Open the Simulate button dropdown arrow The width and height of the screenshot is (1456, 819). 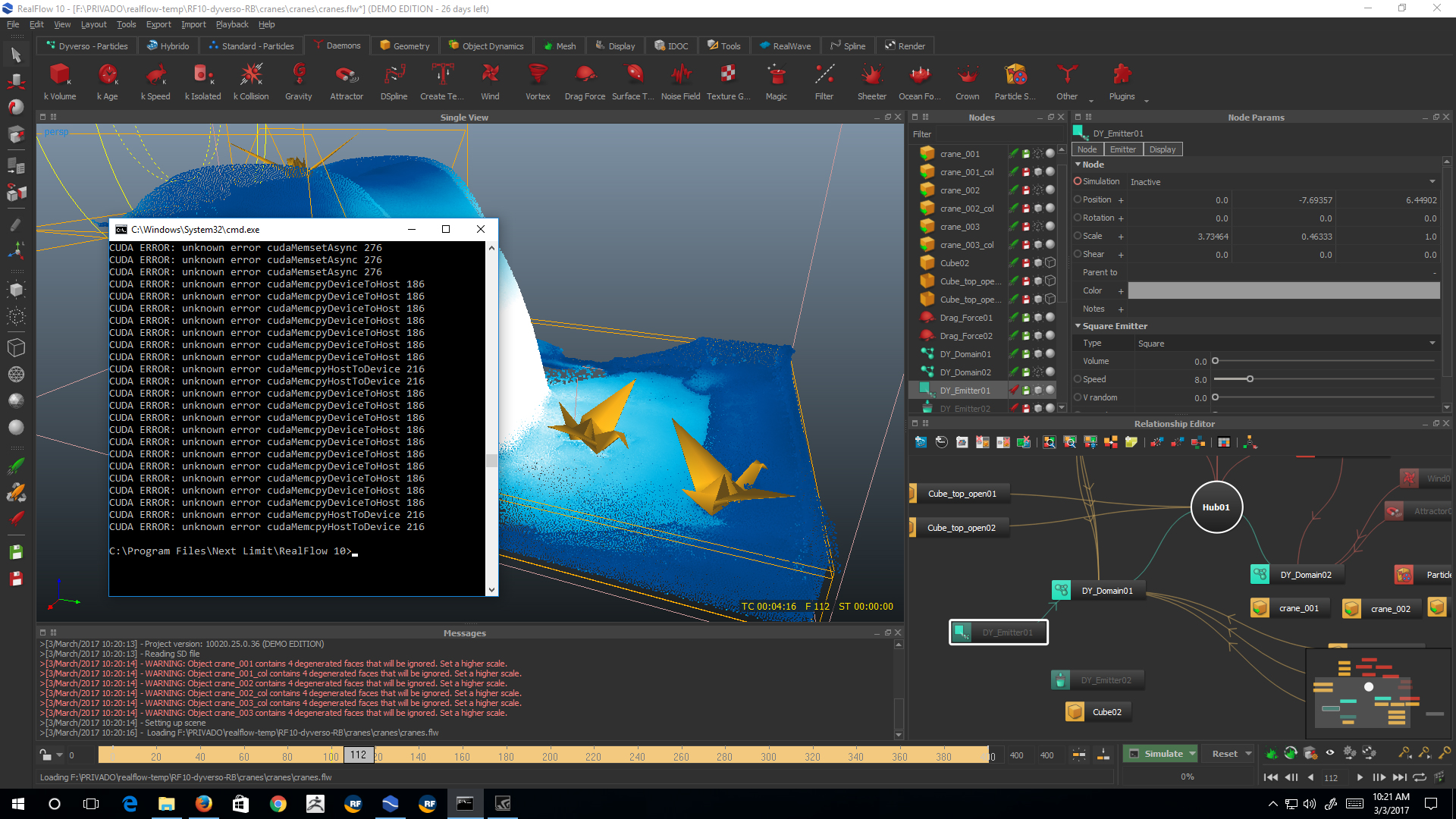click(1192, 754)
